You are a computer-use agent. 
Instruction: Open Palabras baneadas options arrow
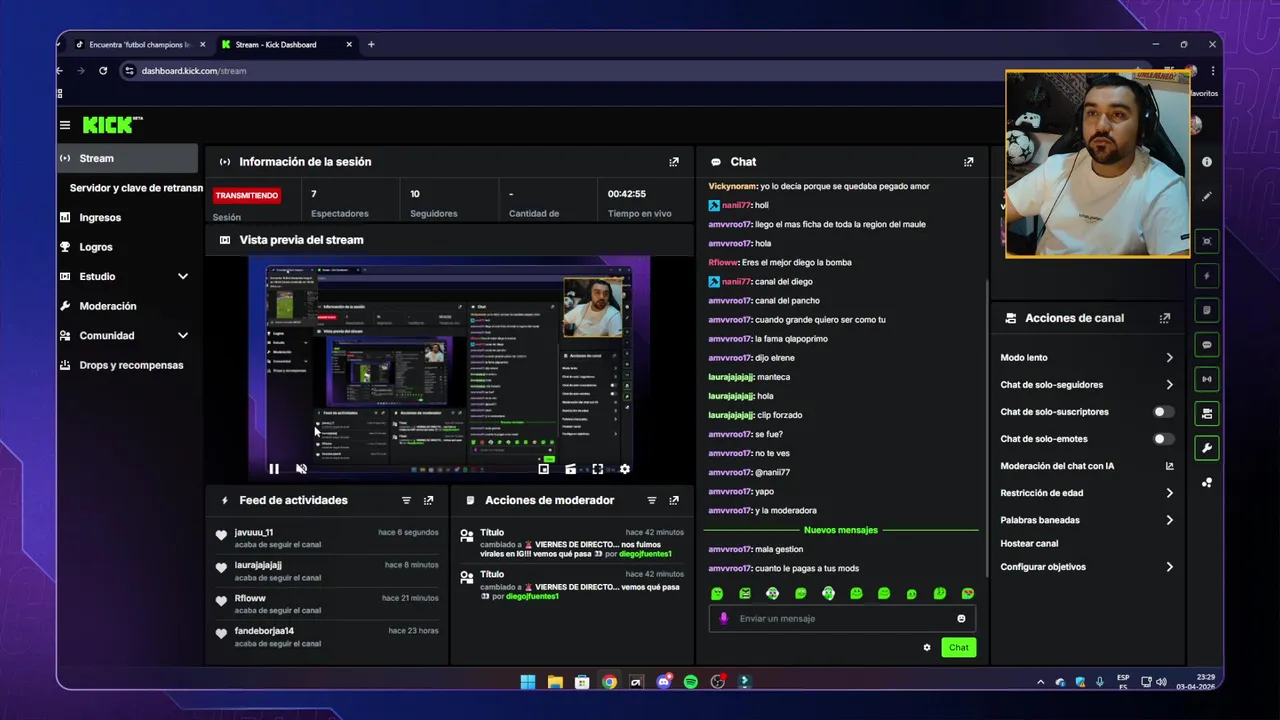(x=1169, y=520)
